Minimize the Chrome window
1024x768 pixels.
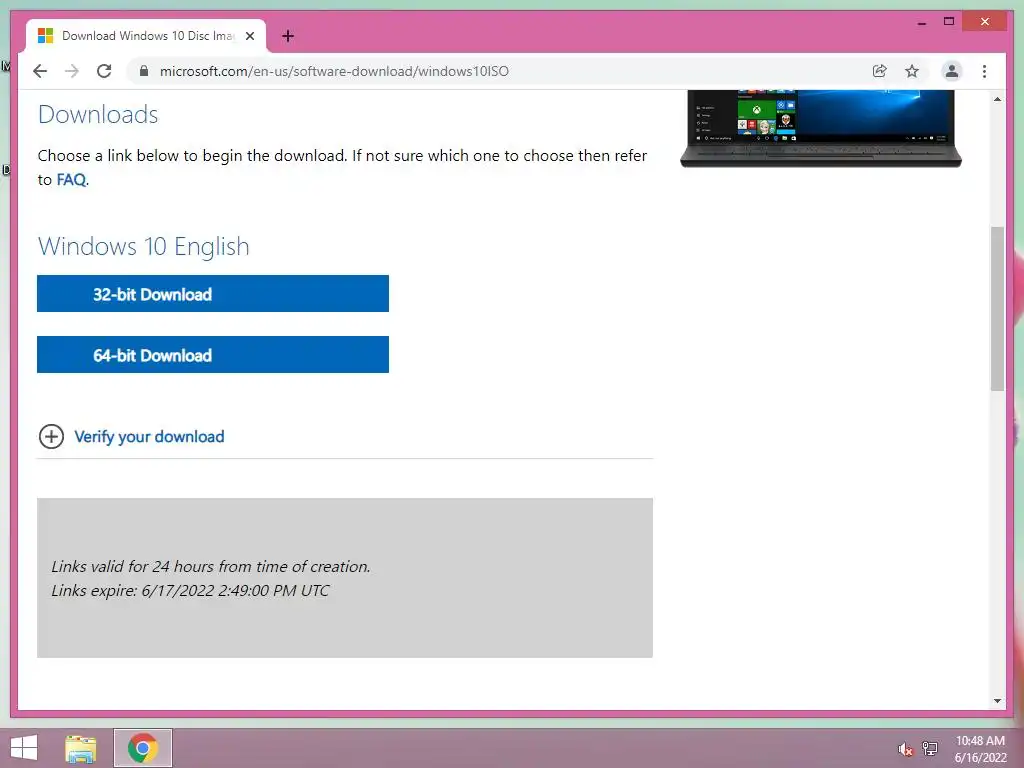click(x=921, y=22)
